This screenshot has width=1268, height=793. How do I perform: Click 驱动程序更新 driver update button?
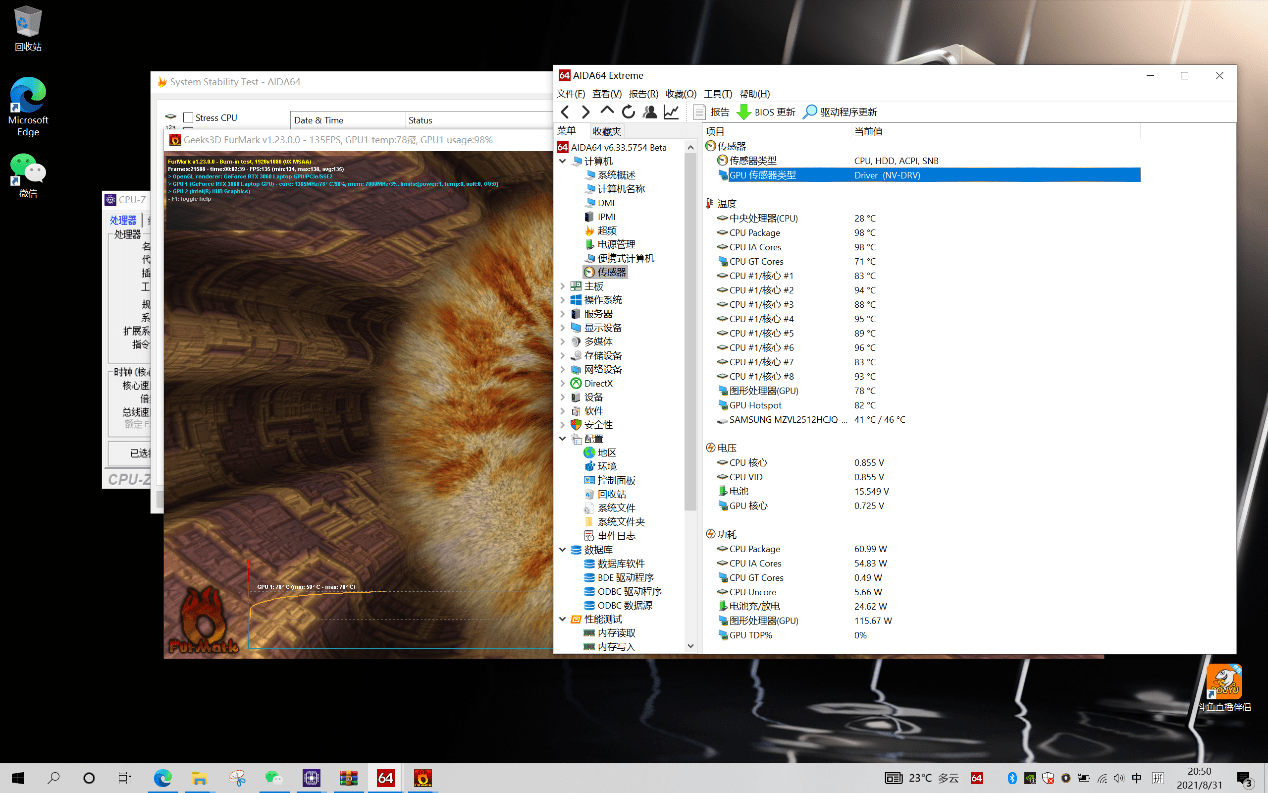[x=840, y=112]
